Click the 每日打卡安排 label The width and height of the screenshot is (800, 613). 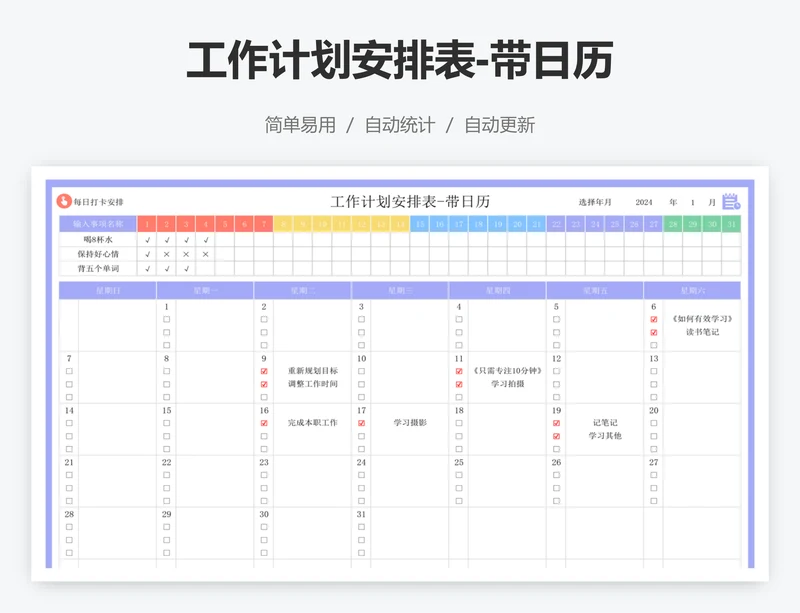coord(98,202)
